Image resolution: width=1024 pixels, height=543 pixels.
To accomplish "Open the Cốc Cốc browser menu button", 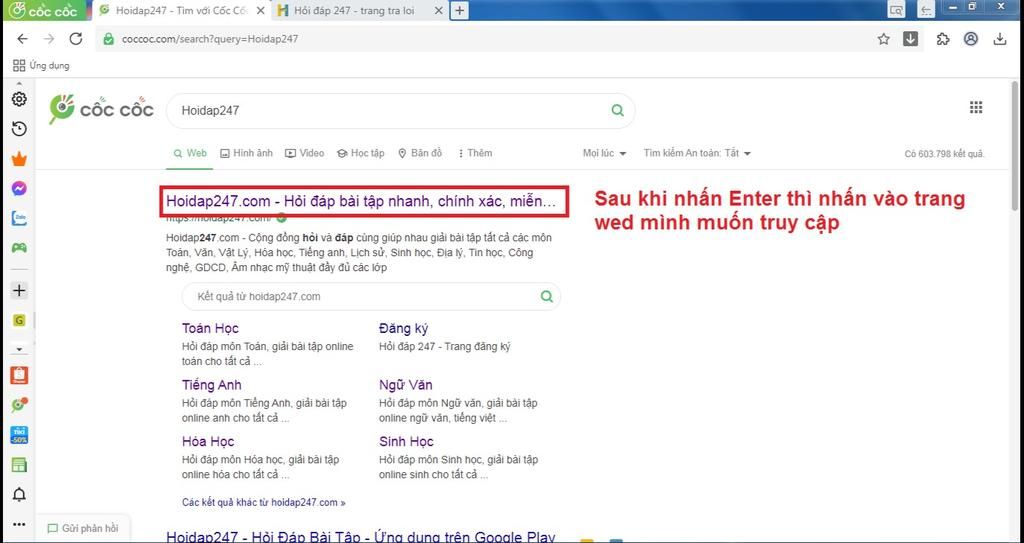I will coord(43,10).
